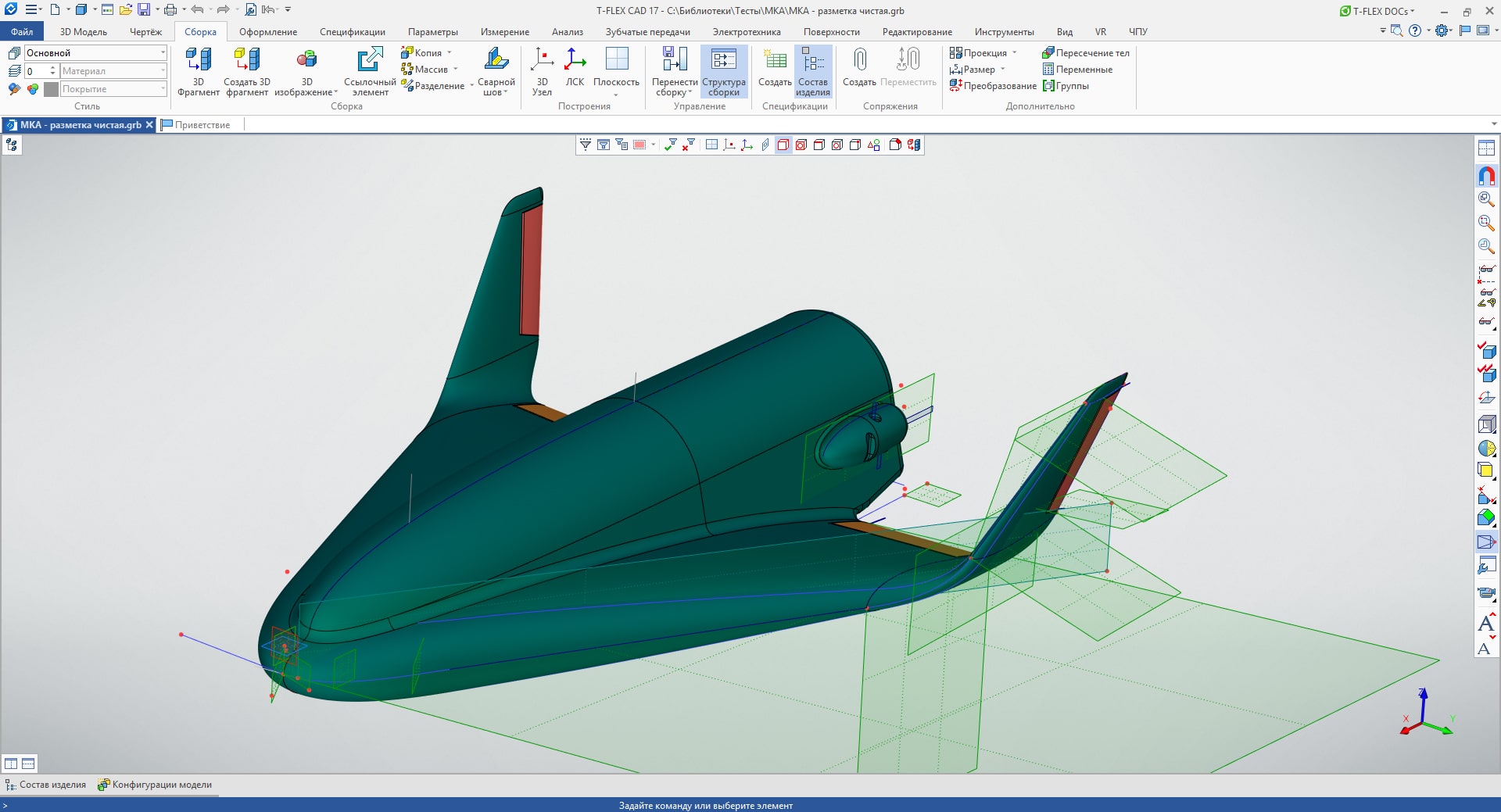Open Состав изделия bottom panel tab
Viewport: 1501px width, 812px height.
click(x=46, y=785)
